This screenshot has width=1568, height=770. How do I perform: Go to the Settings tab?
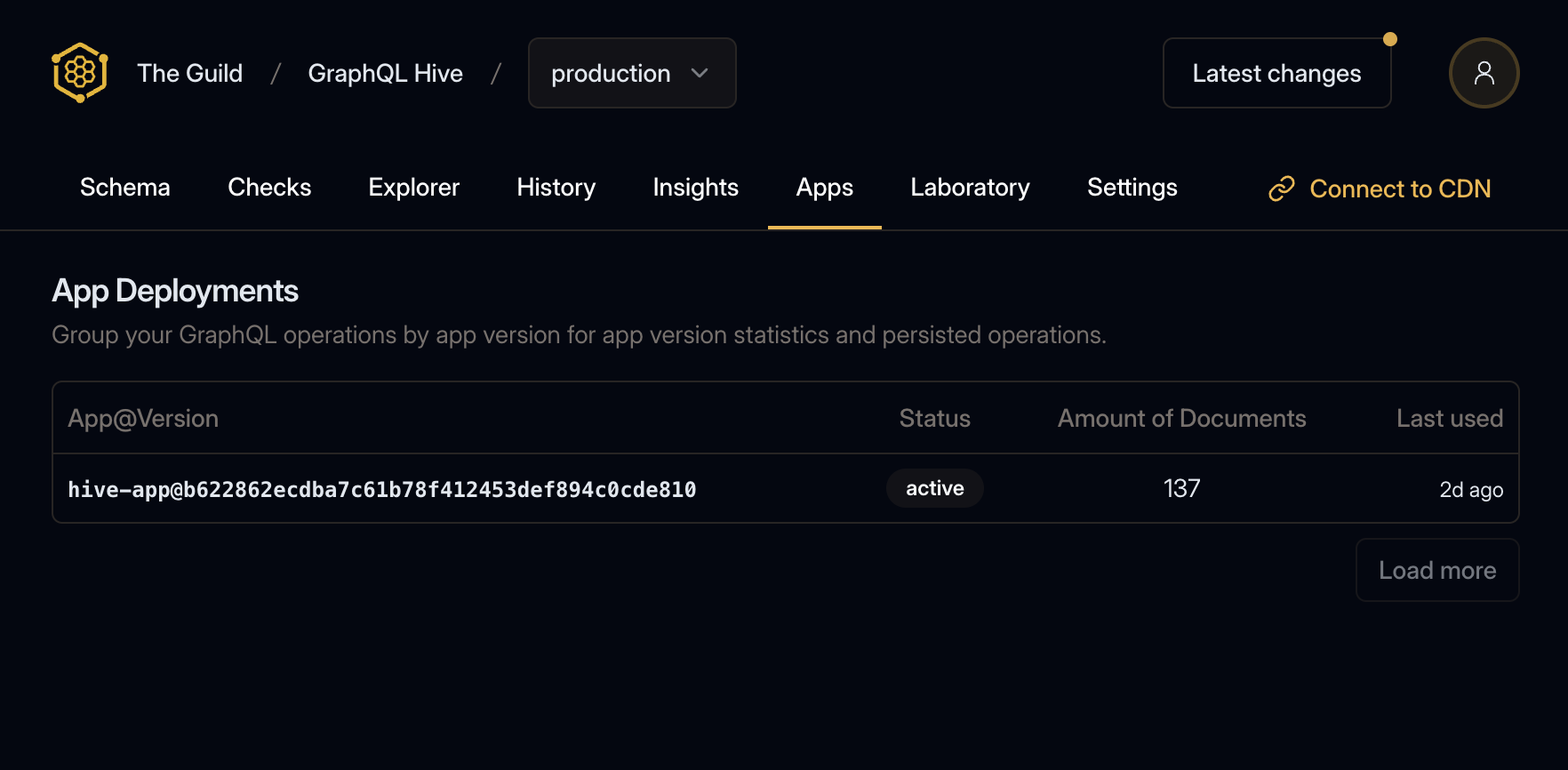[1132, 188]
